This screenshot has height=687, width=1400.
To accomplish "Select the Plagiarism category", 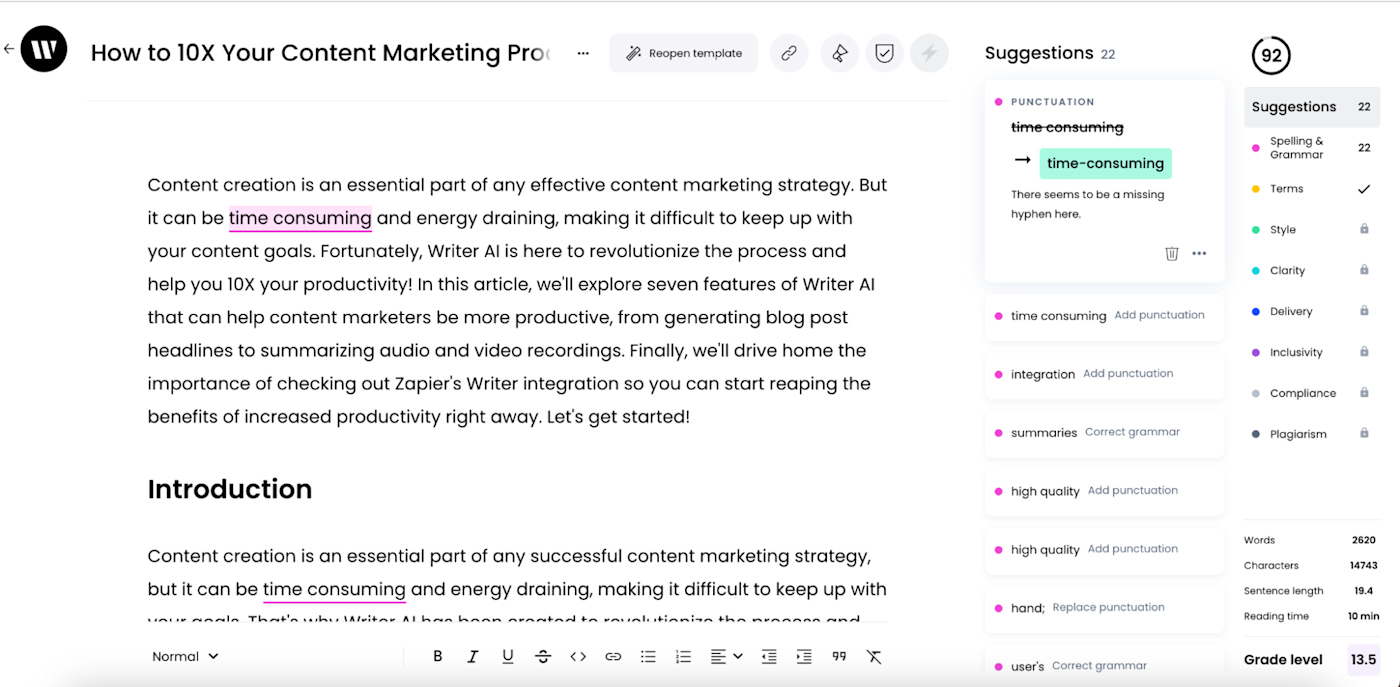I will 1311,434.
